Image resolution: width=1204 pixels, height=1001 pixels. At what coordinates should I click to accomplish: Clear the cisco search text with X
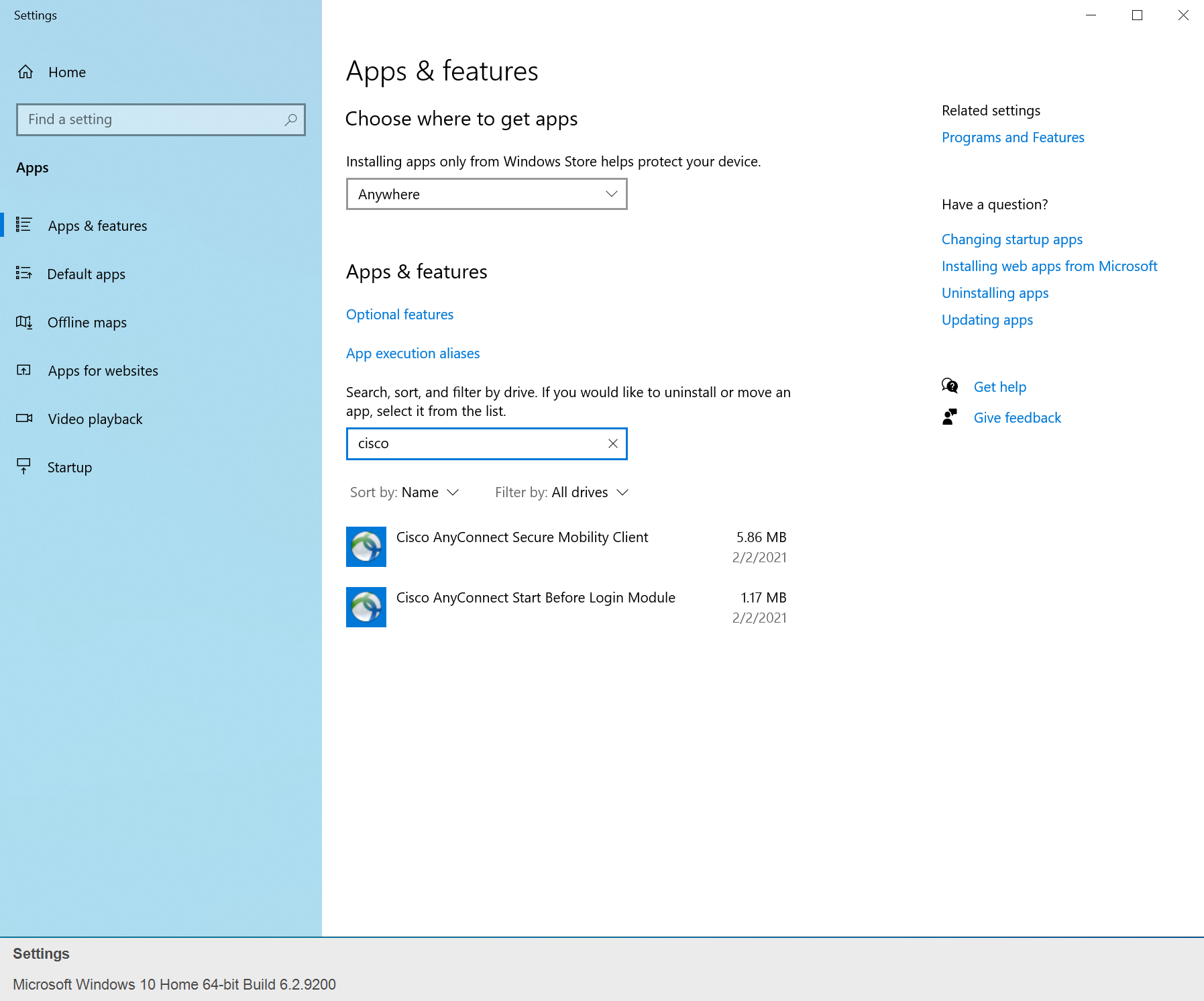pyautogui.click(x=612, y=443)
